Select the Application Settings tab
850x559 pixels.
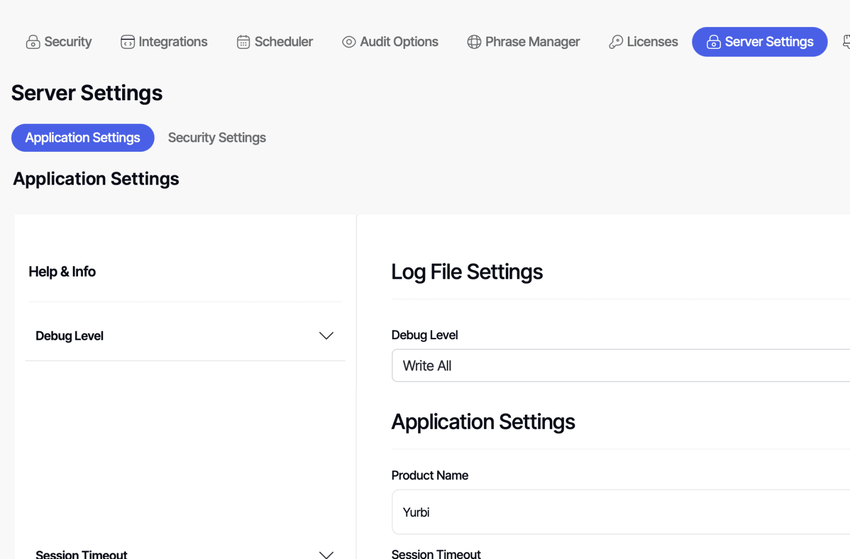pyautogui.click(x=83, y=138)
